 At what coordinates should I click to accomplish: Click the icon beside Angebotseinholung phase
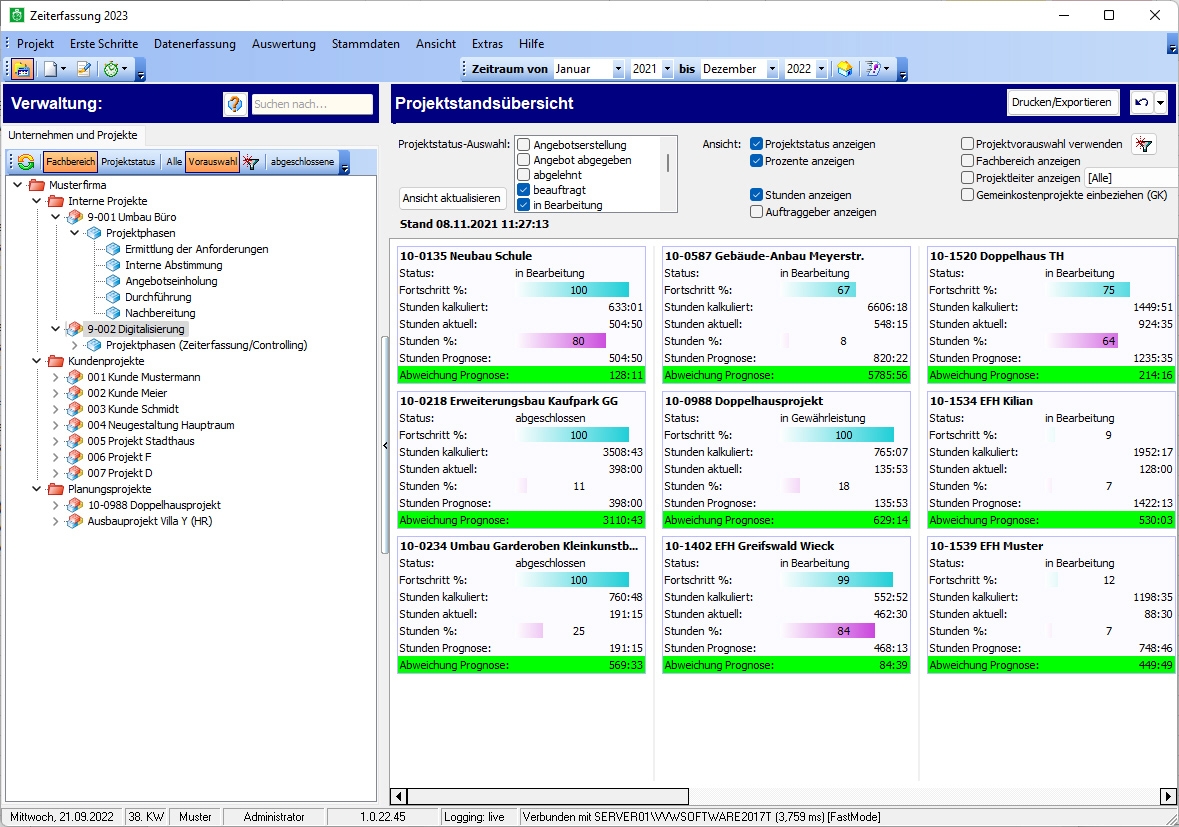113,281
